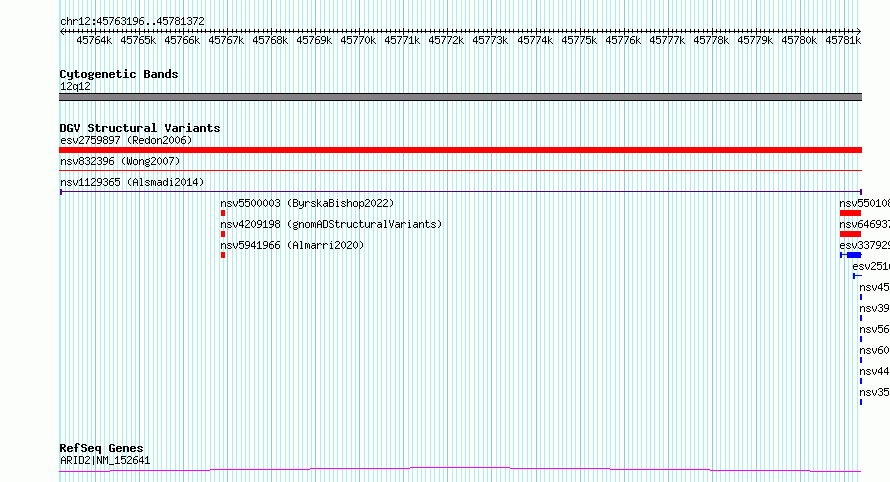Click the purple nsv1129365 variant line

pyautogui.click(x=460, y=192)
